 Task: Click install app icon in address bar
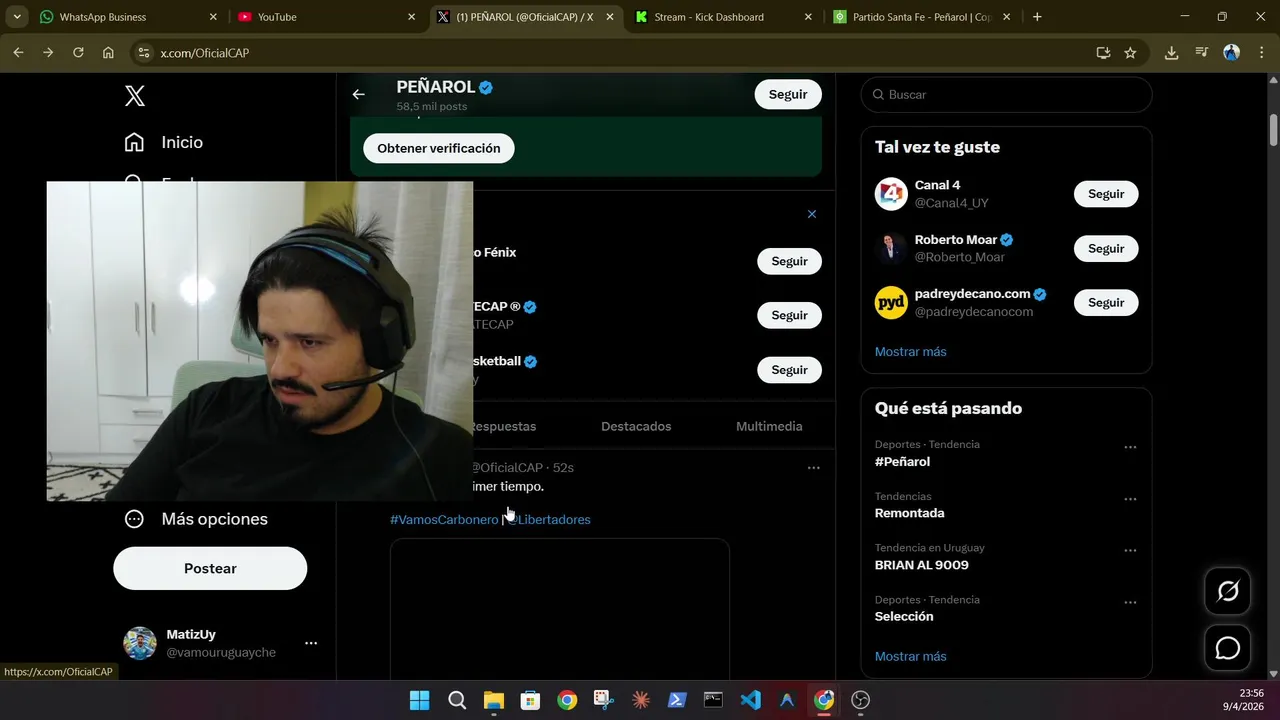click(x=1103, y=53)
